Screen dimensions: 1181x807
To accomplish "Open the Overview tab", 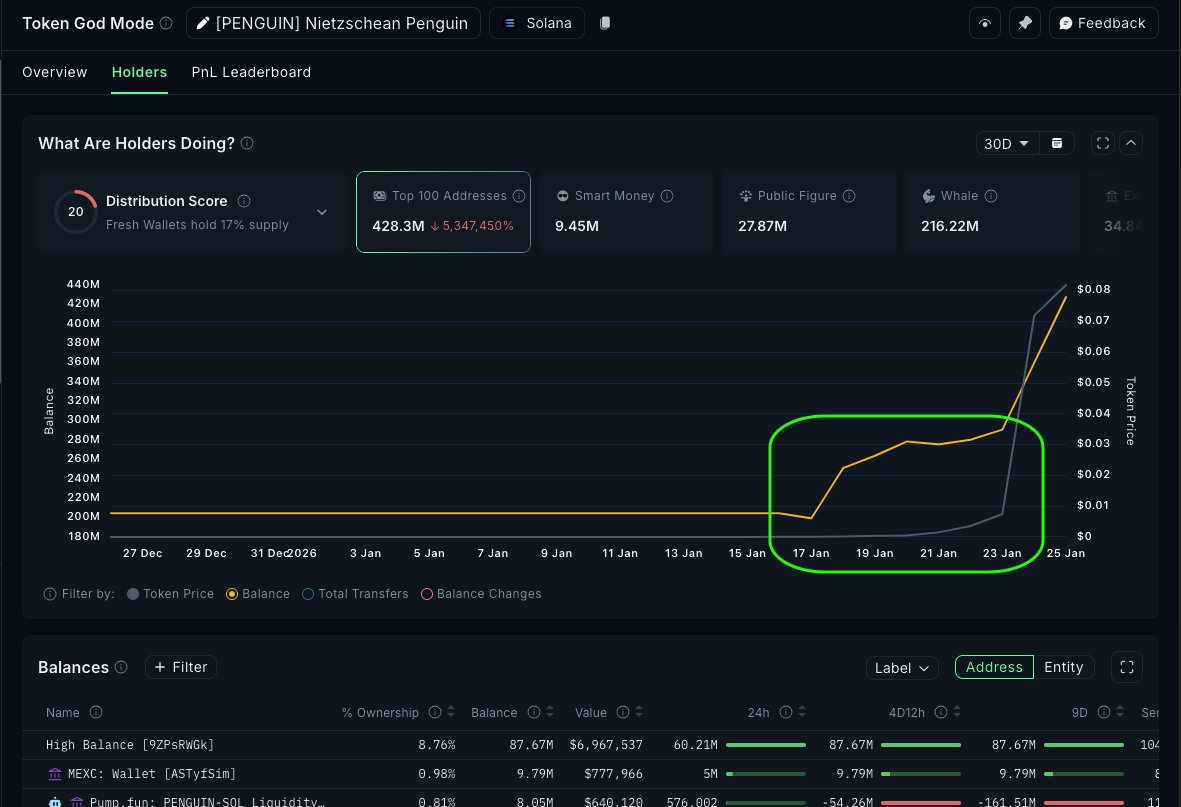I will click(x=55, y=72).
